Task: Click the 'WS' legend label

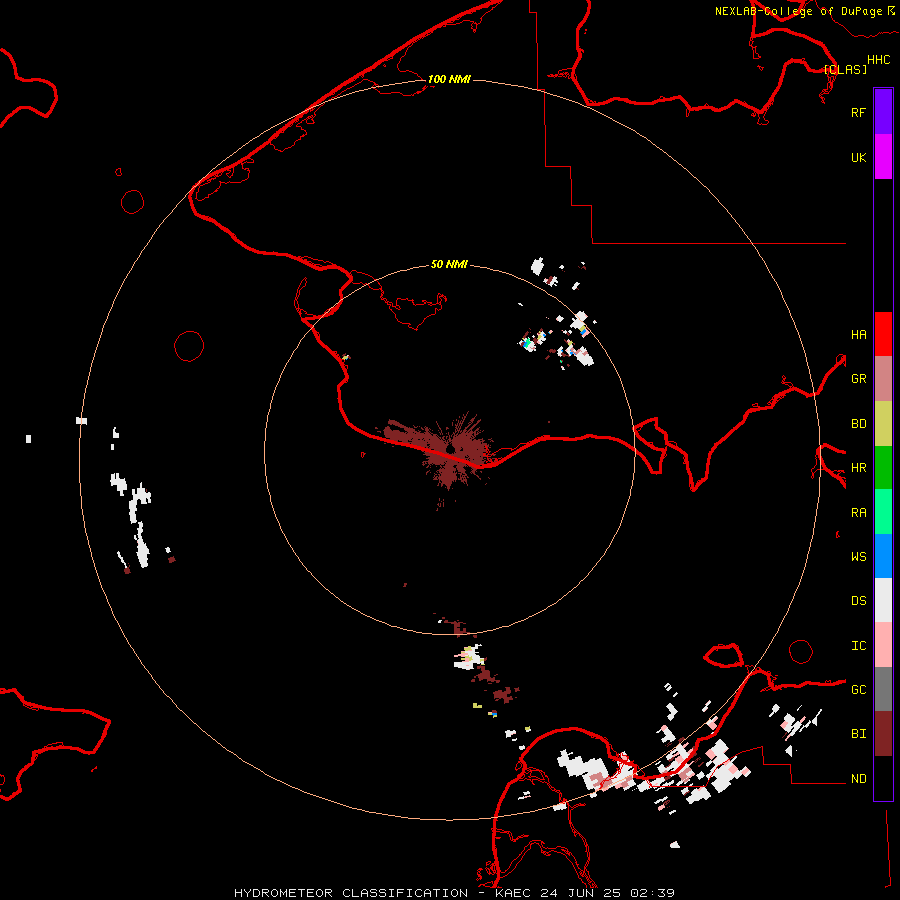Action: 858,557
